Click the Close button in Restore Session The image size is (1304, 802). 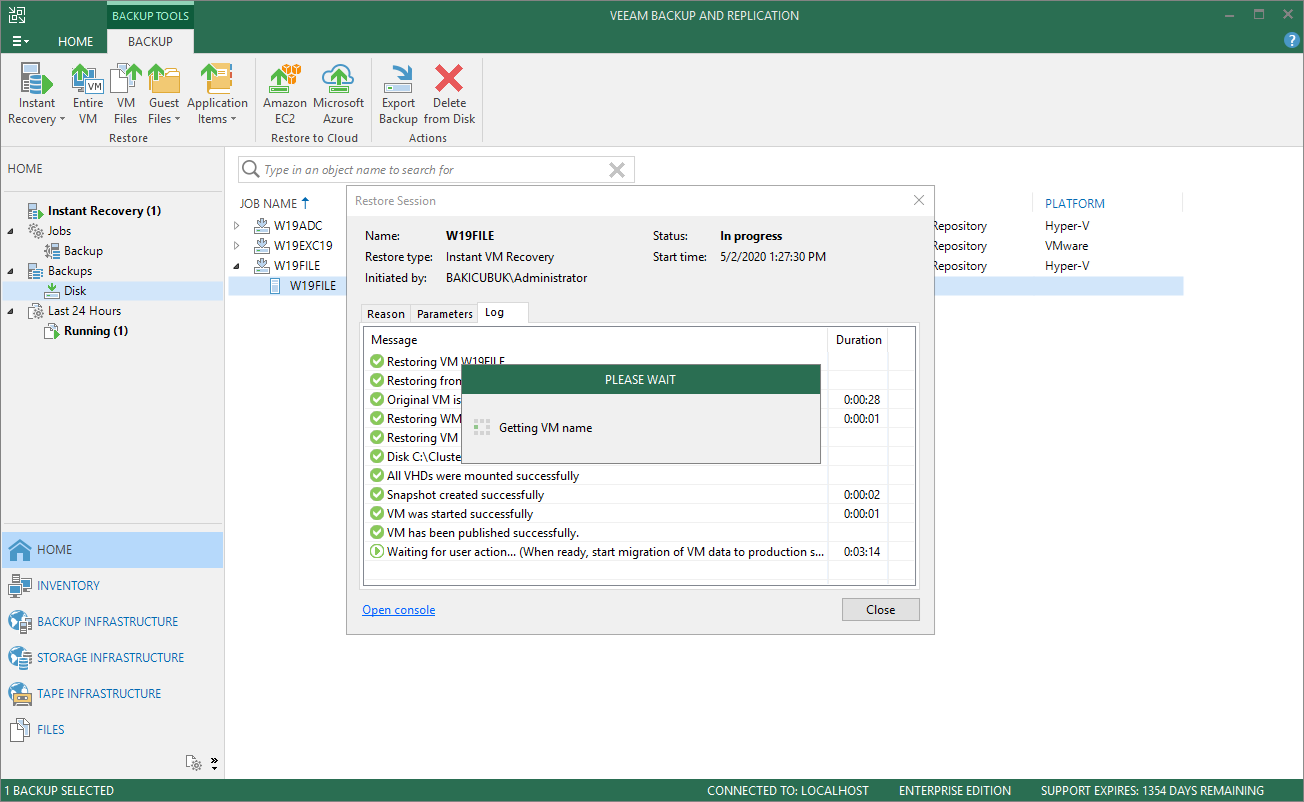click(x=880, y=610)
